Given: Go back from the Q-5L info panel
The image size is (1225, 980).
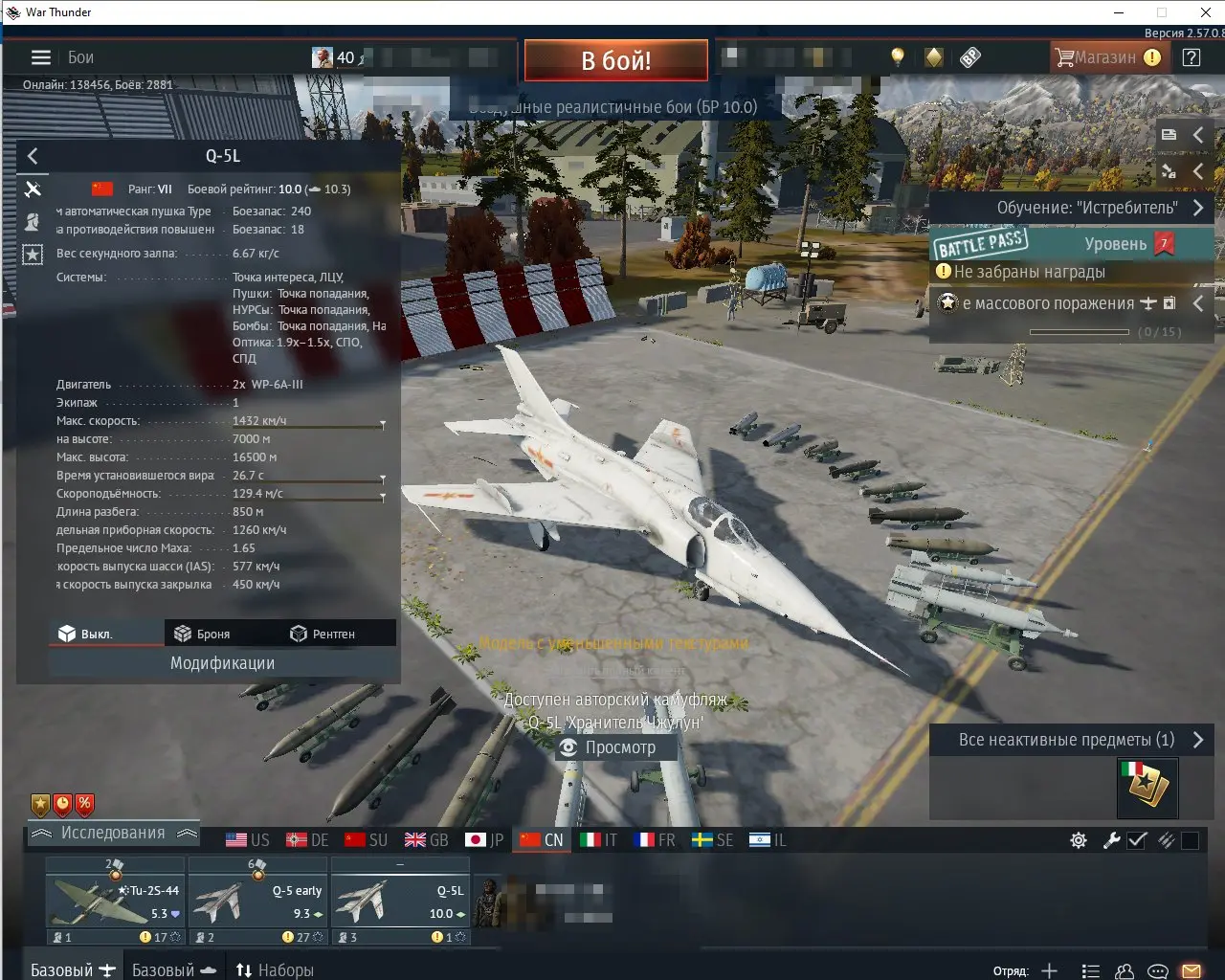Looking at the screenshot, I should (x=33, y=156).
